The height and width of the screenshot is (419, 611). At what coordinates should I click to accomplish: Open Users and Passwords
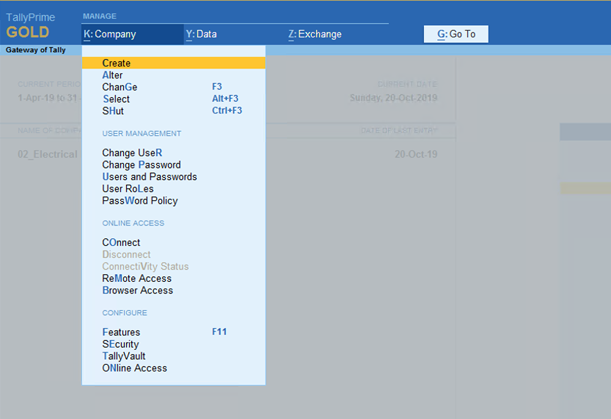click(149, 177)
